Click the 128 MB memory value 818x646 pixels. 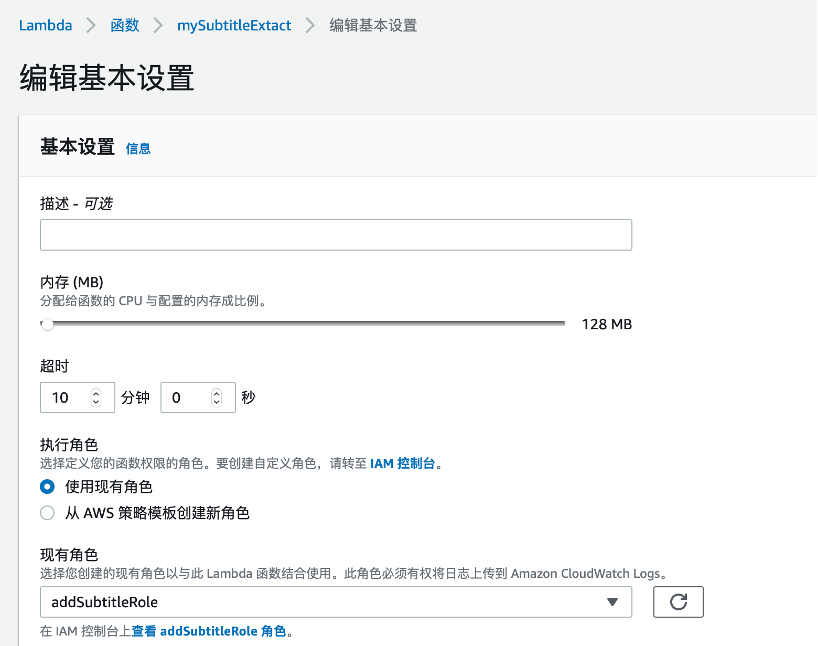click(607, 325)
